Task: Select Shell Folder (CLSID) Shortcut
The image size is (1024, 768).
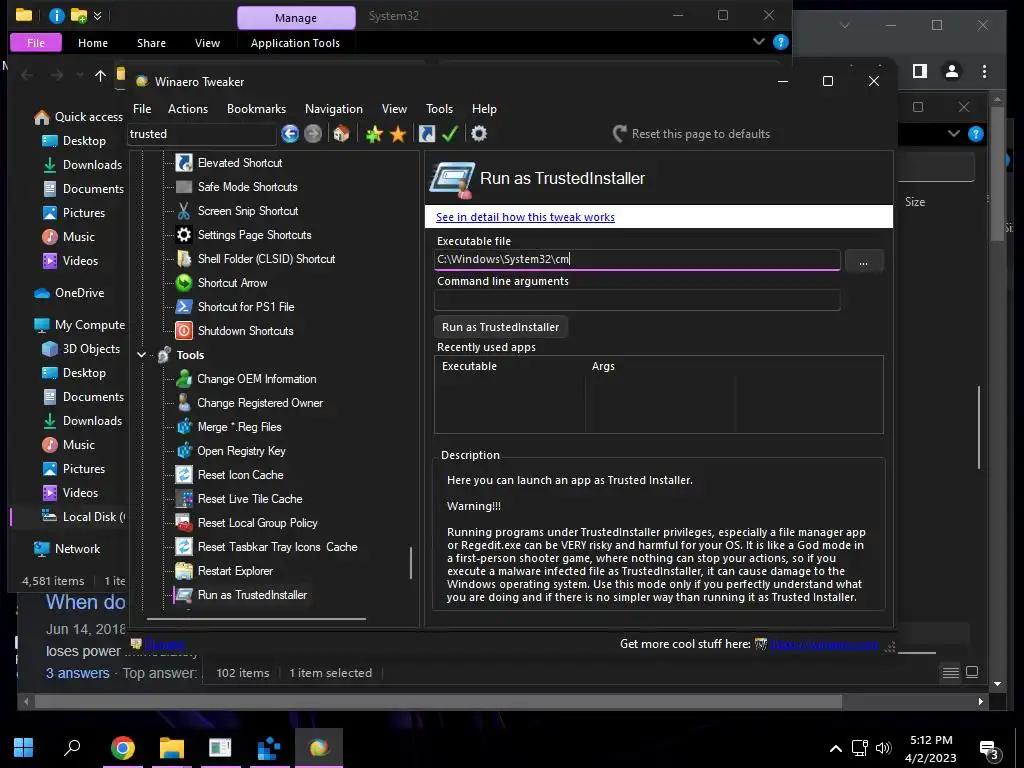Action: coord(266,259)
